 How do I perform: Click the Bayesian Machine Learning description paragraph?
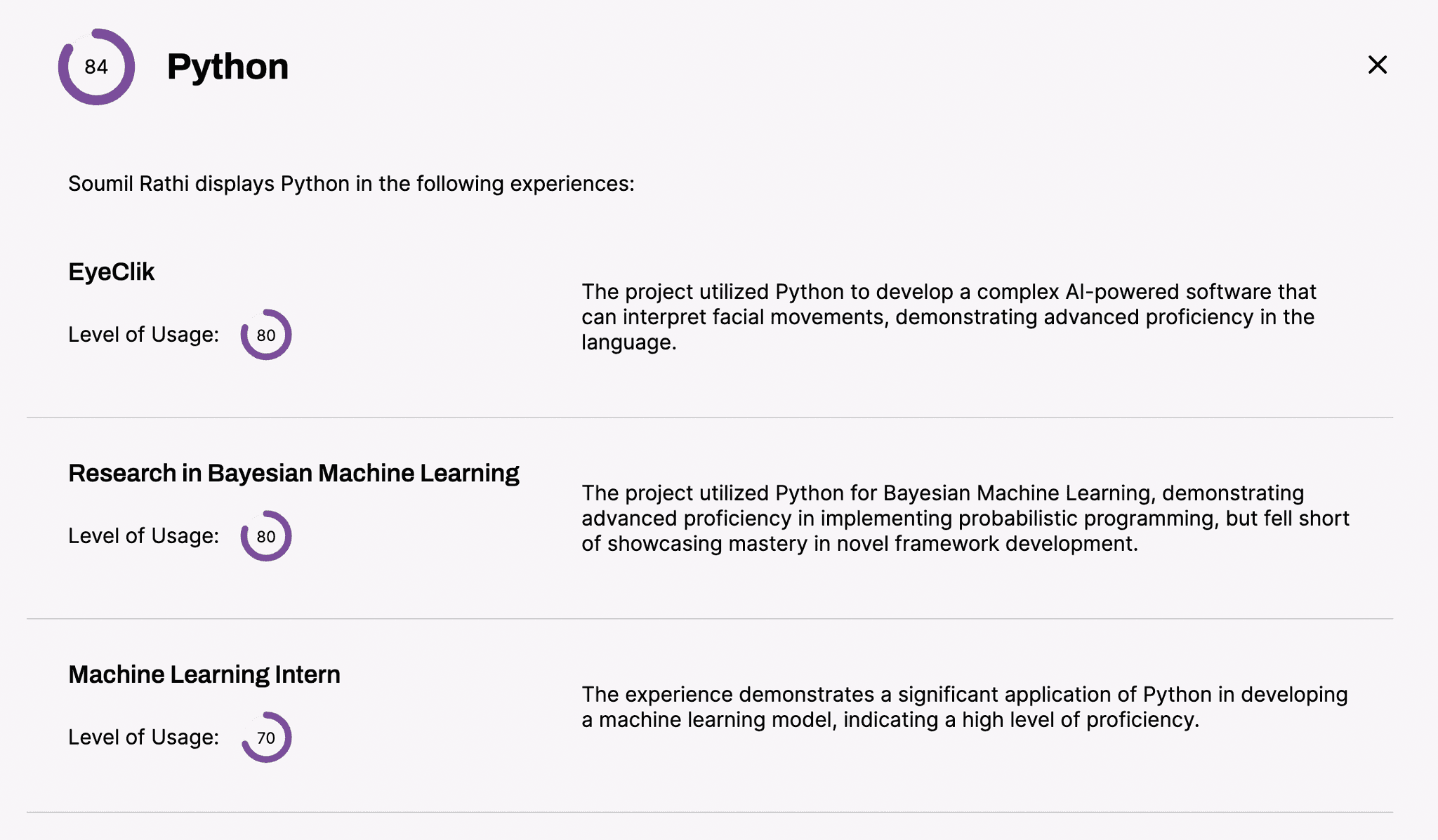click(x=965, y=518)
